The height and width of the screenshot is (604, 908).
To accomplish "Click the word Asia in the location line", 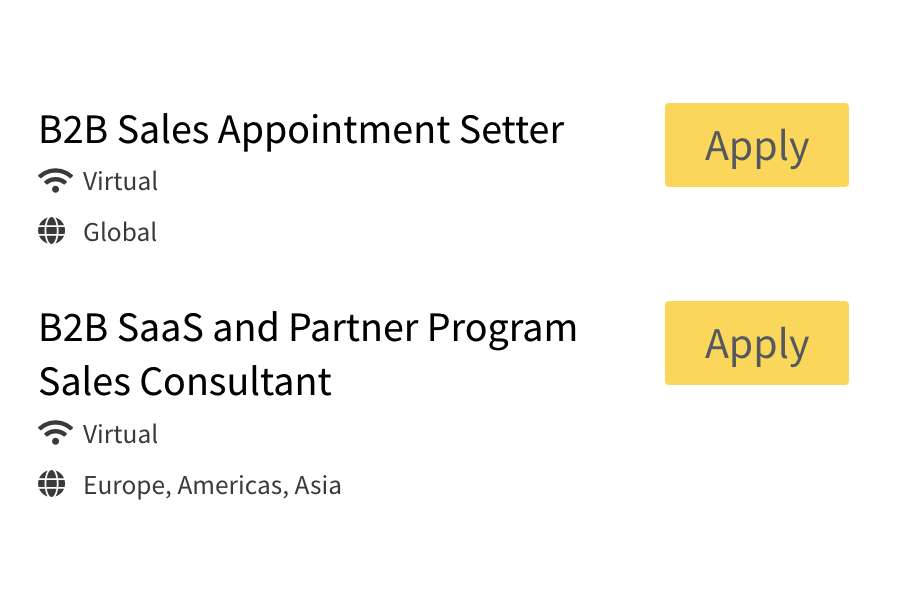I will point(318,486).
